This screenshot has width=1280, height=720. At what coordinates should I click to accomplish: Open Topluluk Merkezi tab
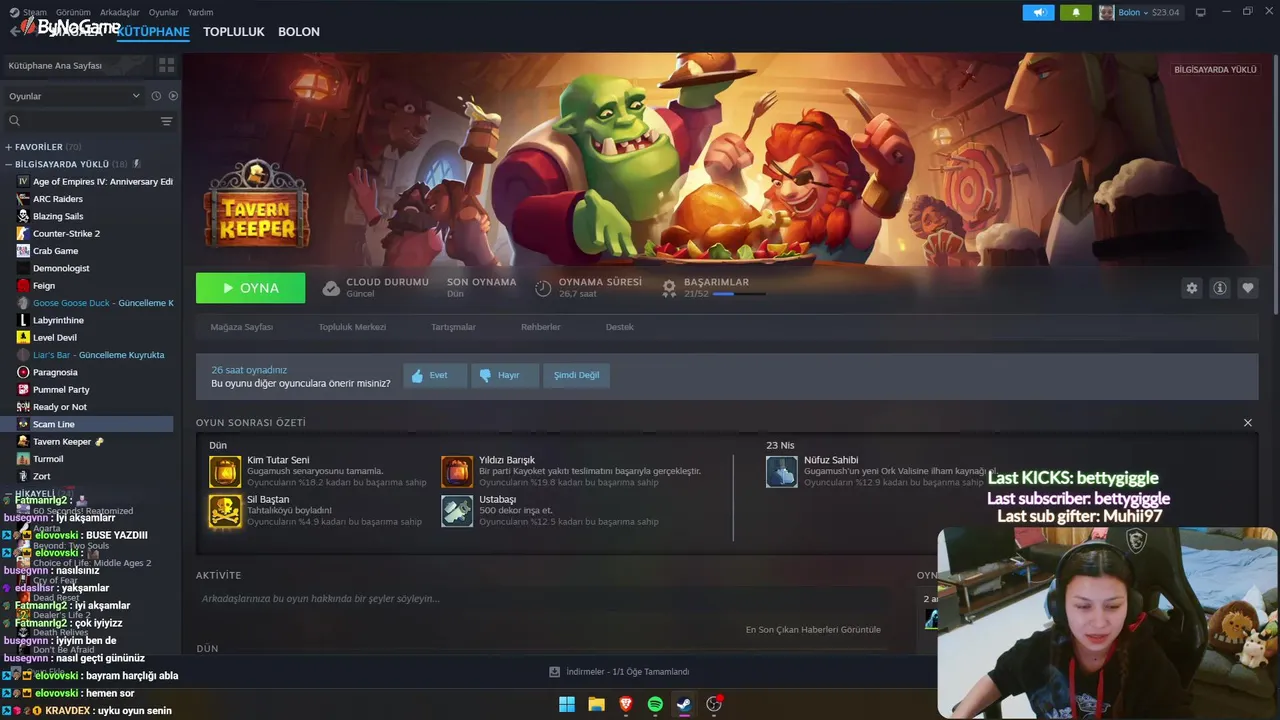[x=352, y=327]
